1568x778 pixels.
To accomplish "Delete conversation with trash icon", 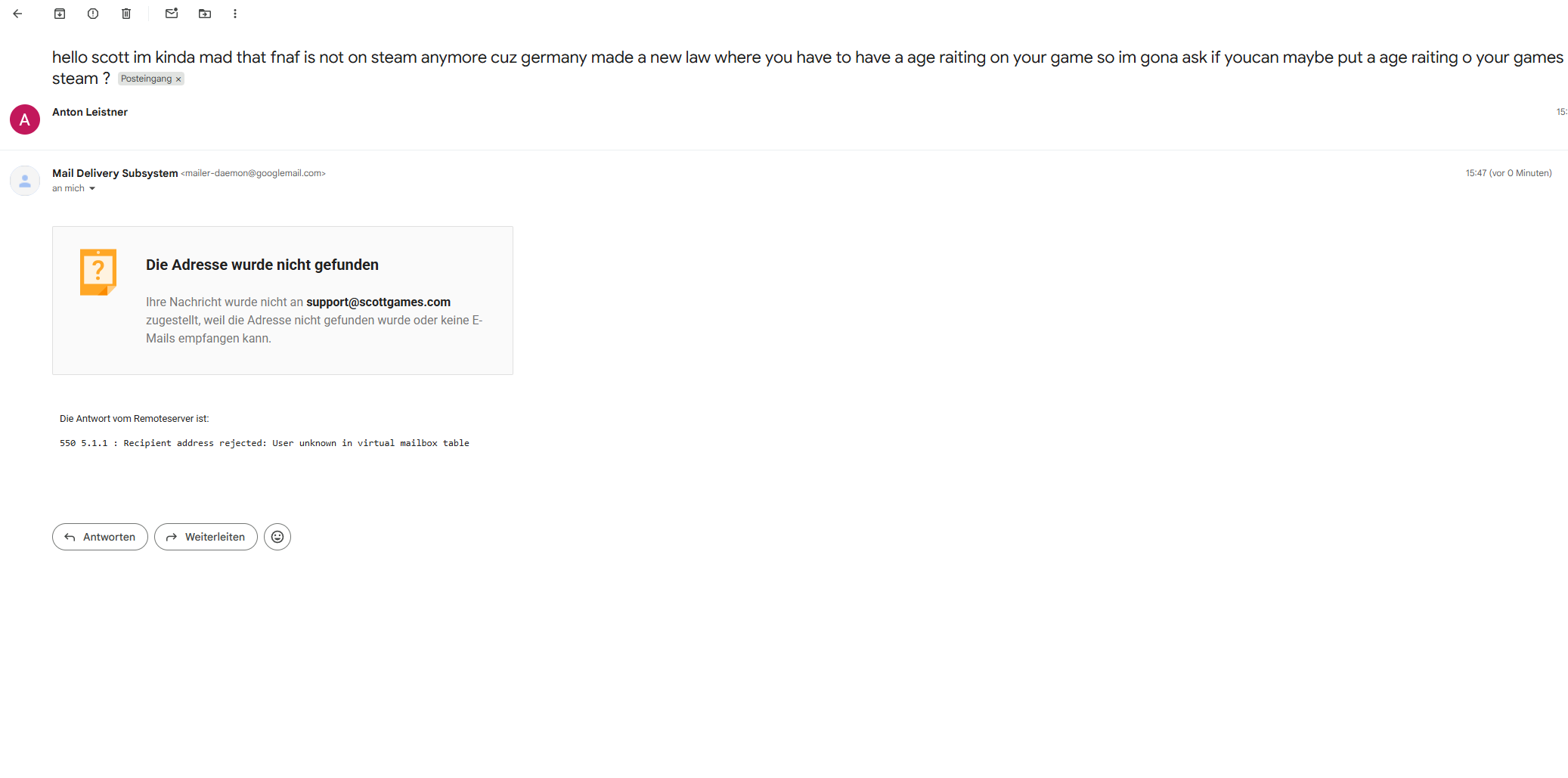I will click(x=126, y=14).
